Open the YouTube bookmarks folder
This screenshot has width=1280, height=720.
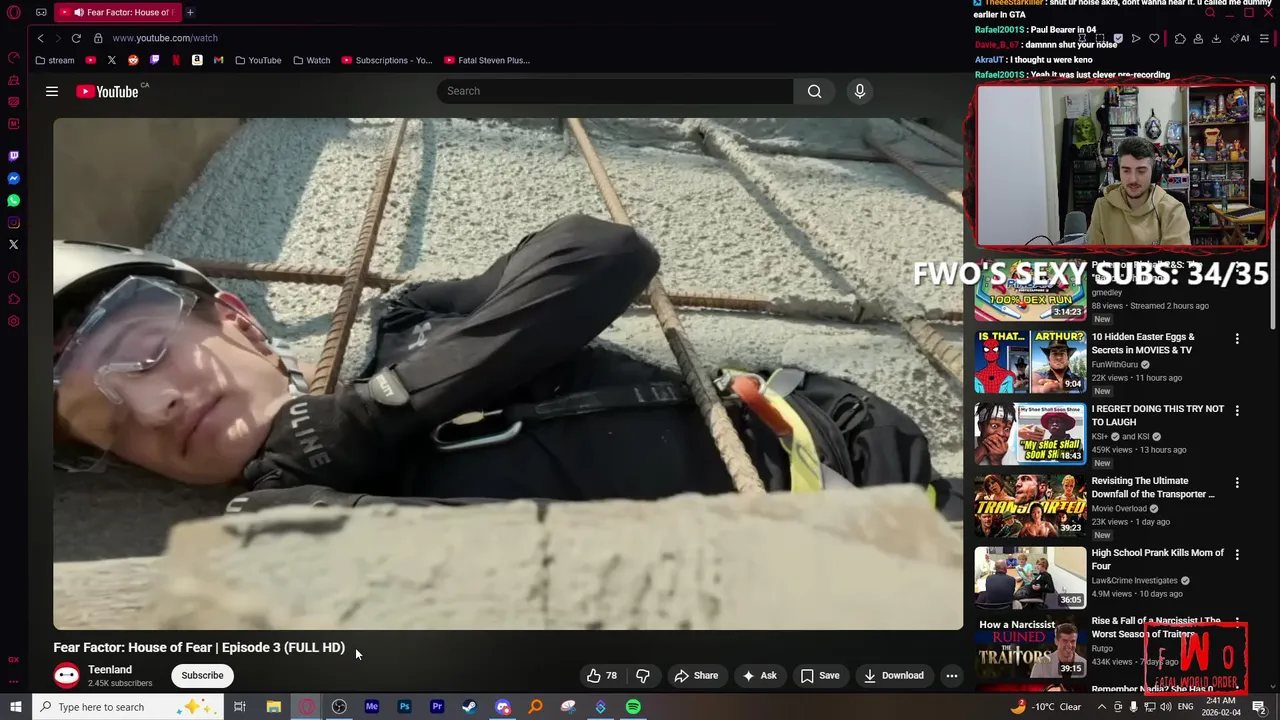tap(258, 60)
